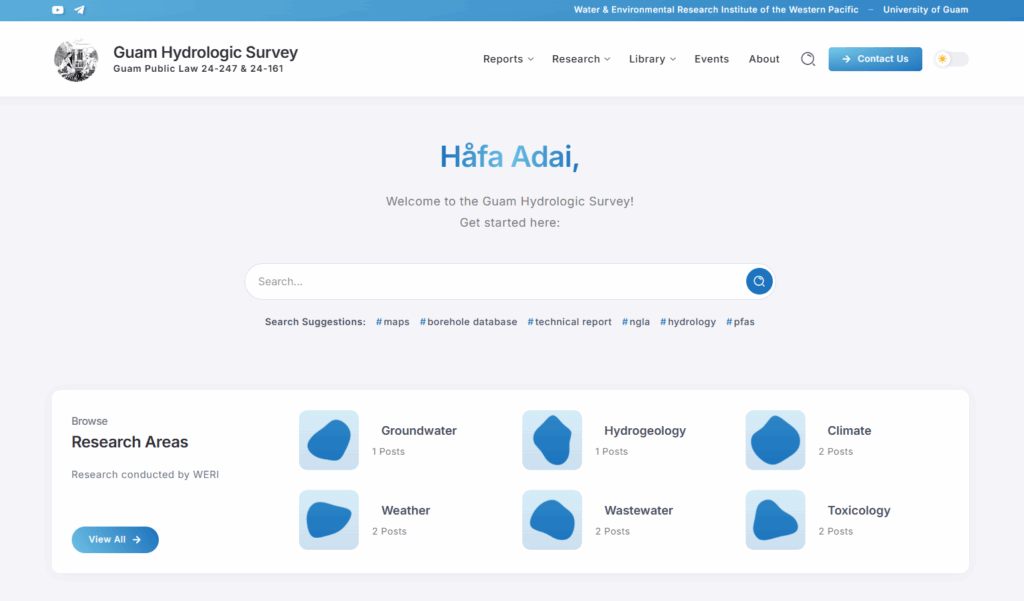Open the YouTube icon link

point(58,10)
